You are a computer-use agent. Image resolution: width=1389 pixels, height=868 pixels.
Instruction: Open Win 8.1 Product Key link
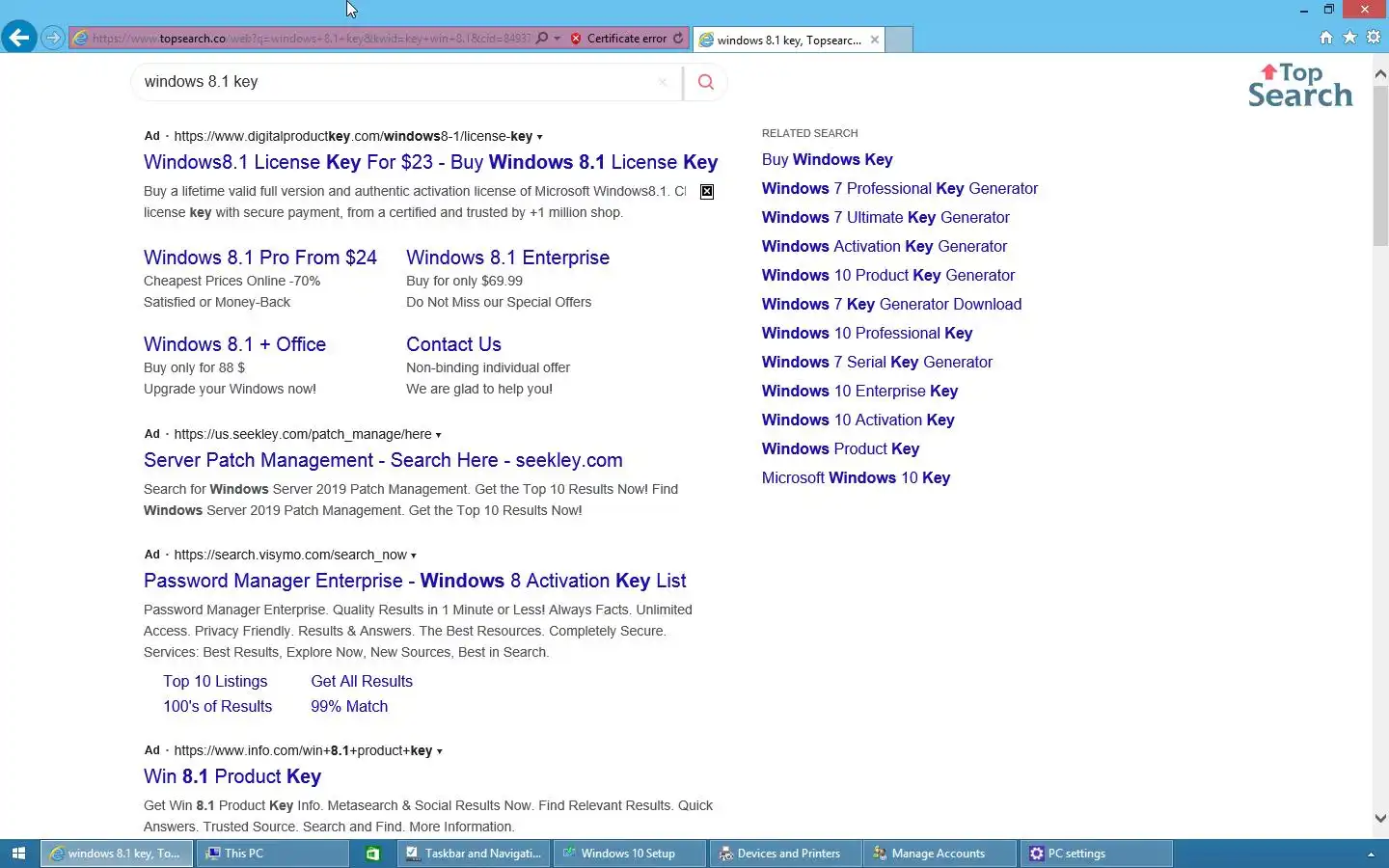click(x=232, y=776)
